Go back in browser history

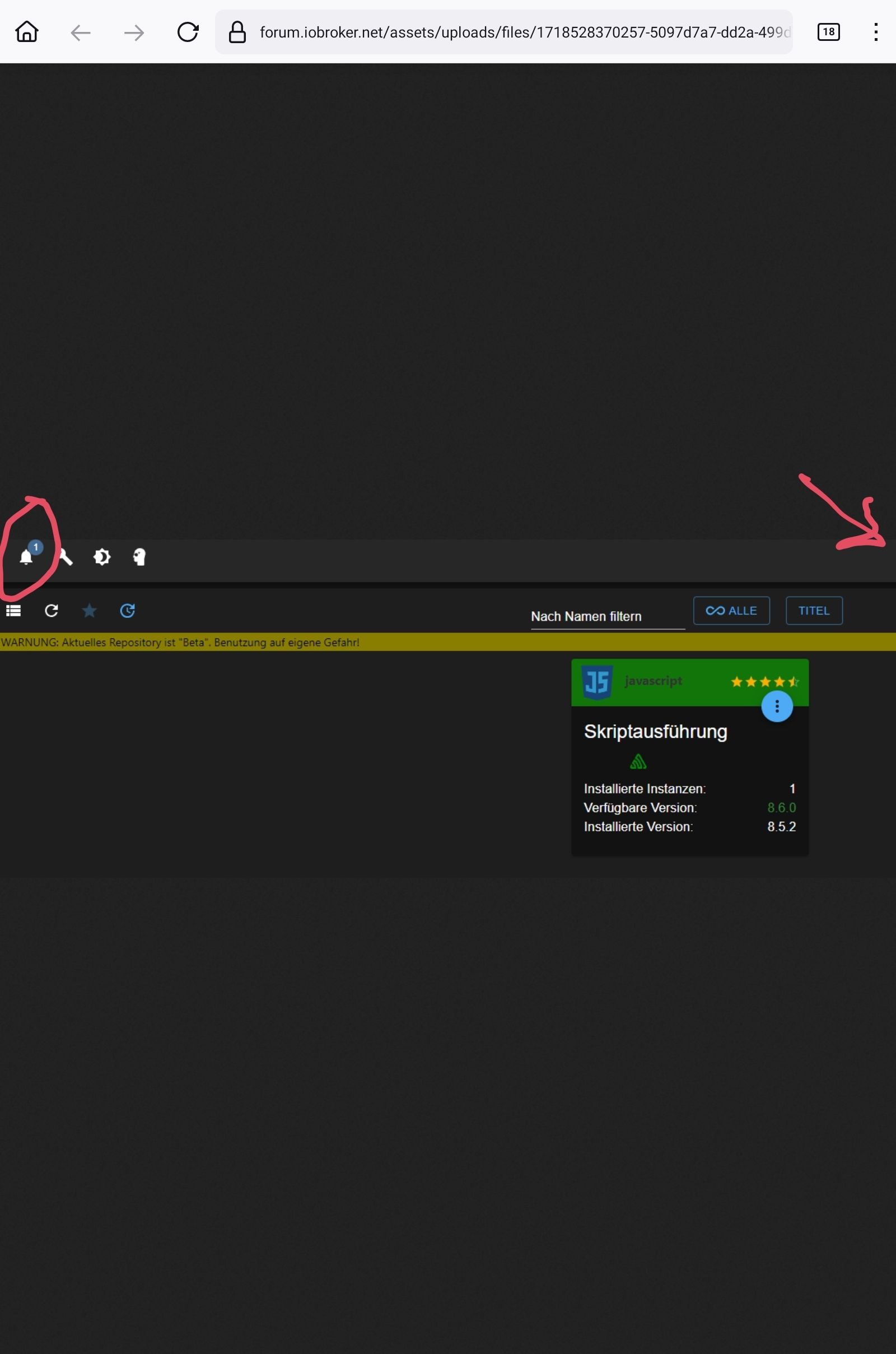[x=81, y=32]
